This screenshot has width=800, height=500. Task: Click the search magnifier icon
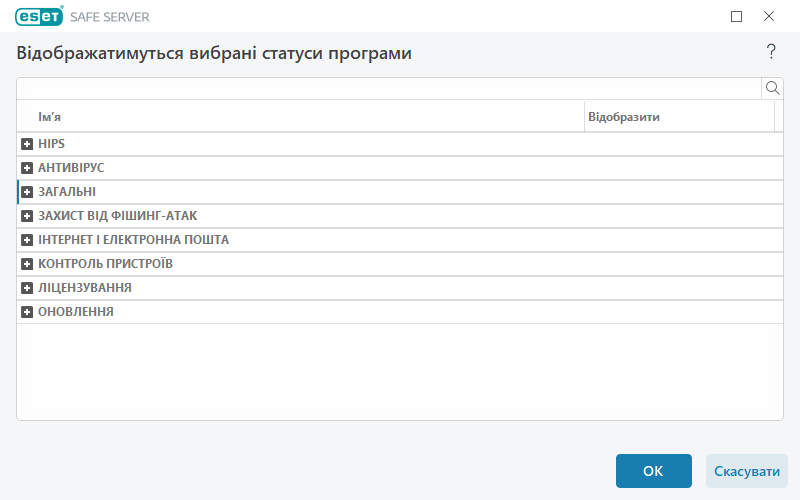pos(772,88)
